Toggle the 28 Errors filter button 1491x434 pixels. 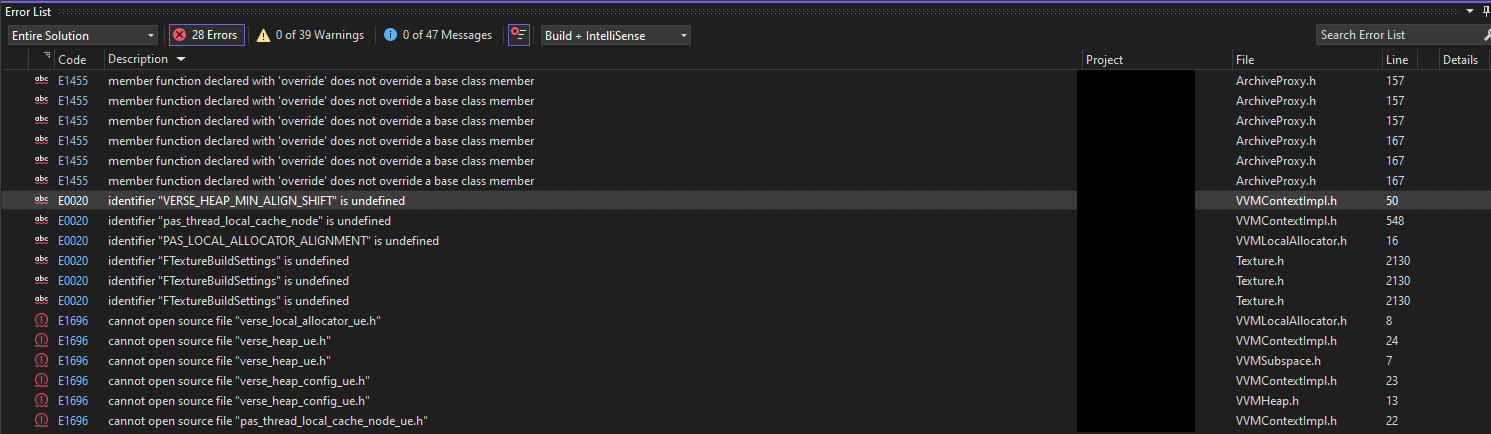(x=206, y=35)
